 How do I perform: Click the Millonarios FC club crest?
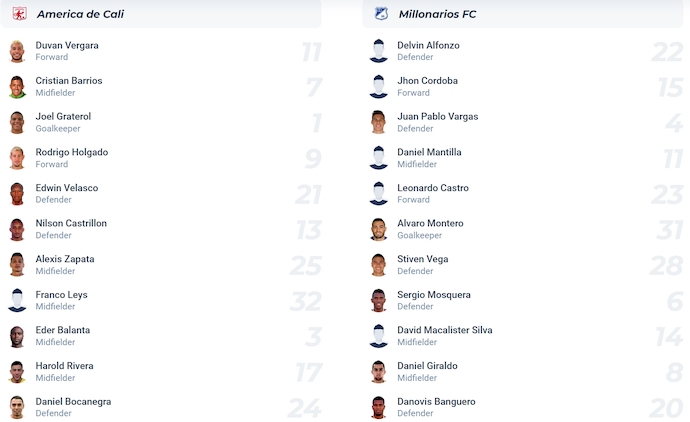381,14
